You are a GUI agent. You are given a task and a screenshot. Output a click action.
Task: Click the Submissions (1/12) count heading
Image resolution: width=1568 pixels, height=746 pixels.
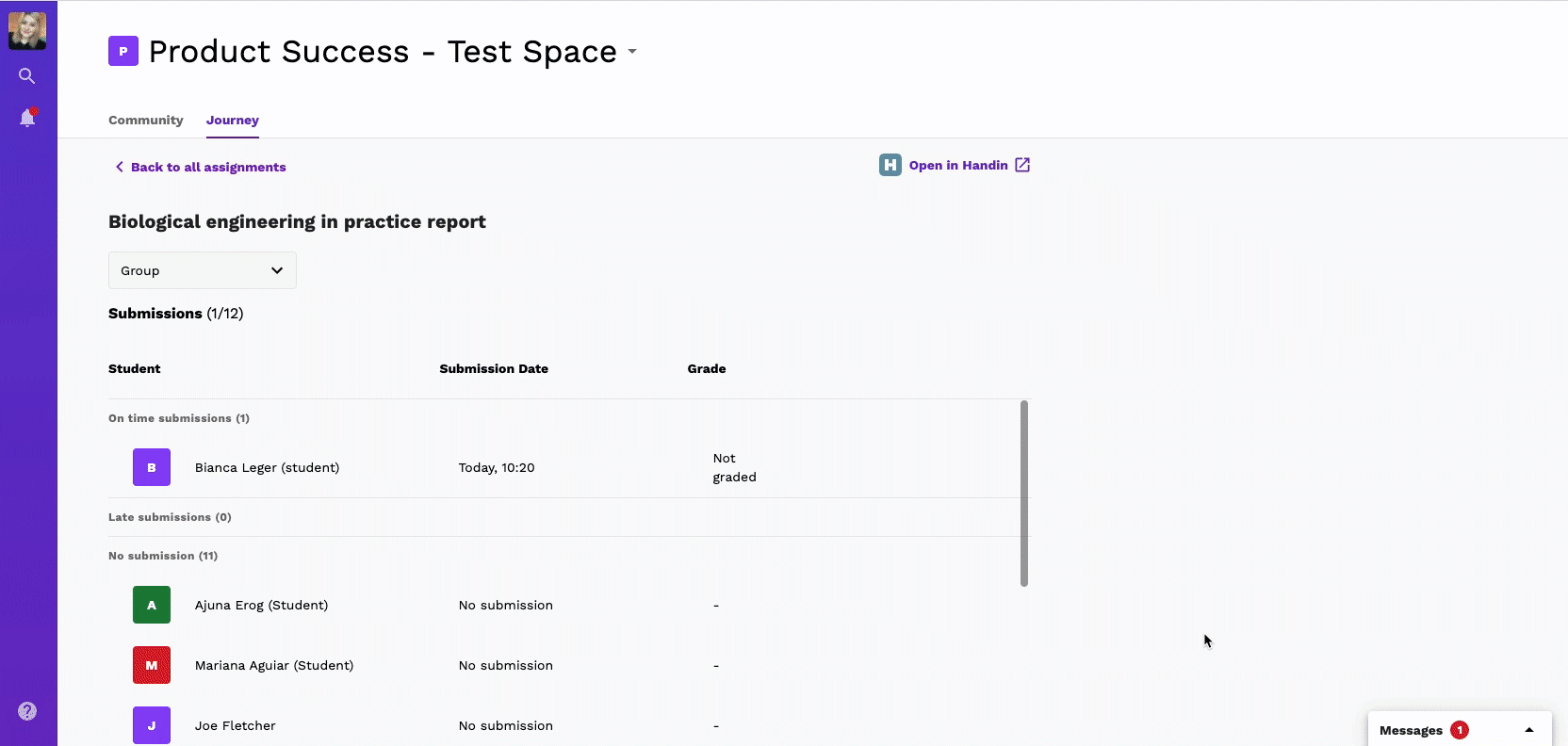[x=176, y=314]
